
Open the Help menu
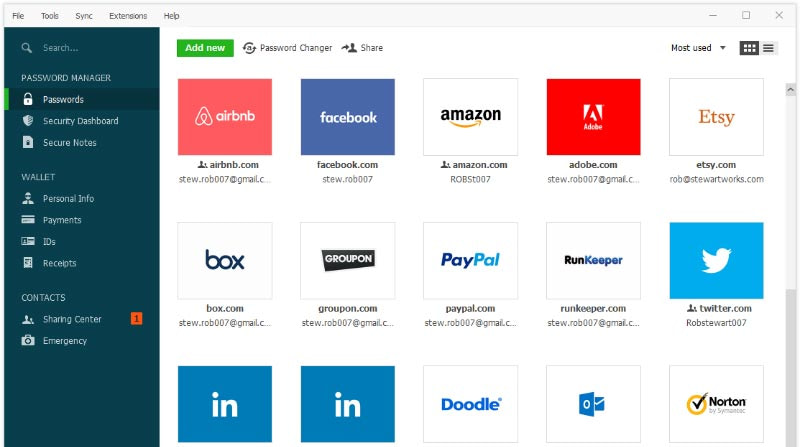pos(171,16)
